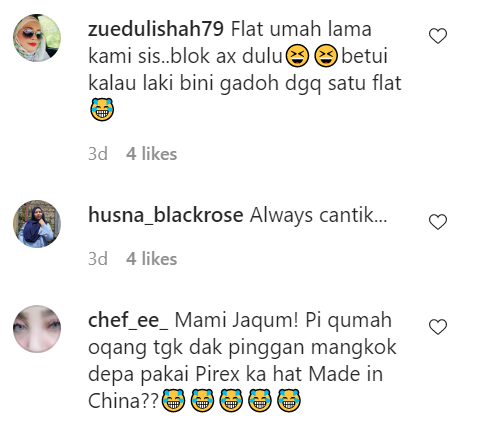The height and width of the screenshot is (431, 482).
Task: Click the "Flat umah lama" comment text
Action: click(x=301, y=29)
